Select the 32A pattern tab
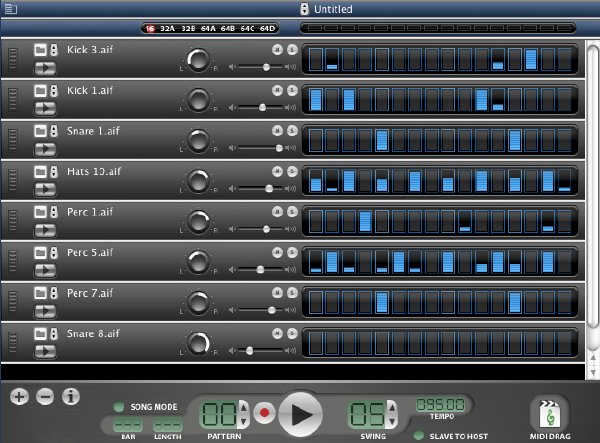The height and width of the screenshot is (443, 600). [167, 28]
